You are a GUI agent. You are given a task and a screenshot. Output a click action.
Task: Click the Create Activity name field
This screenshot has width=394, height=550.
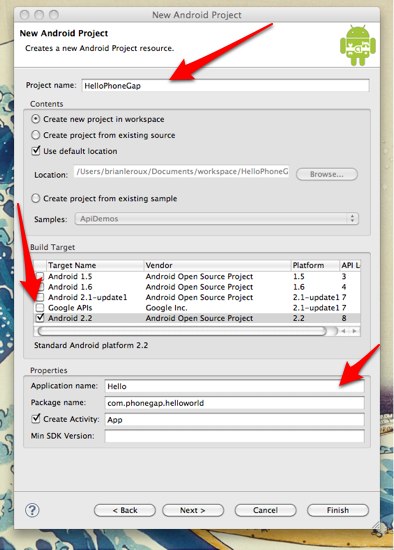[x=234, y=420]
